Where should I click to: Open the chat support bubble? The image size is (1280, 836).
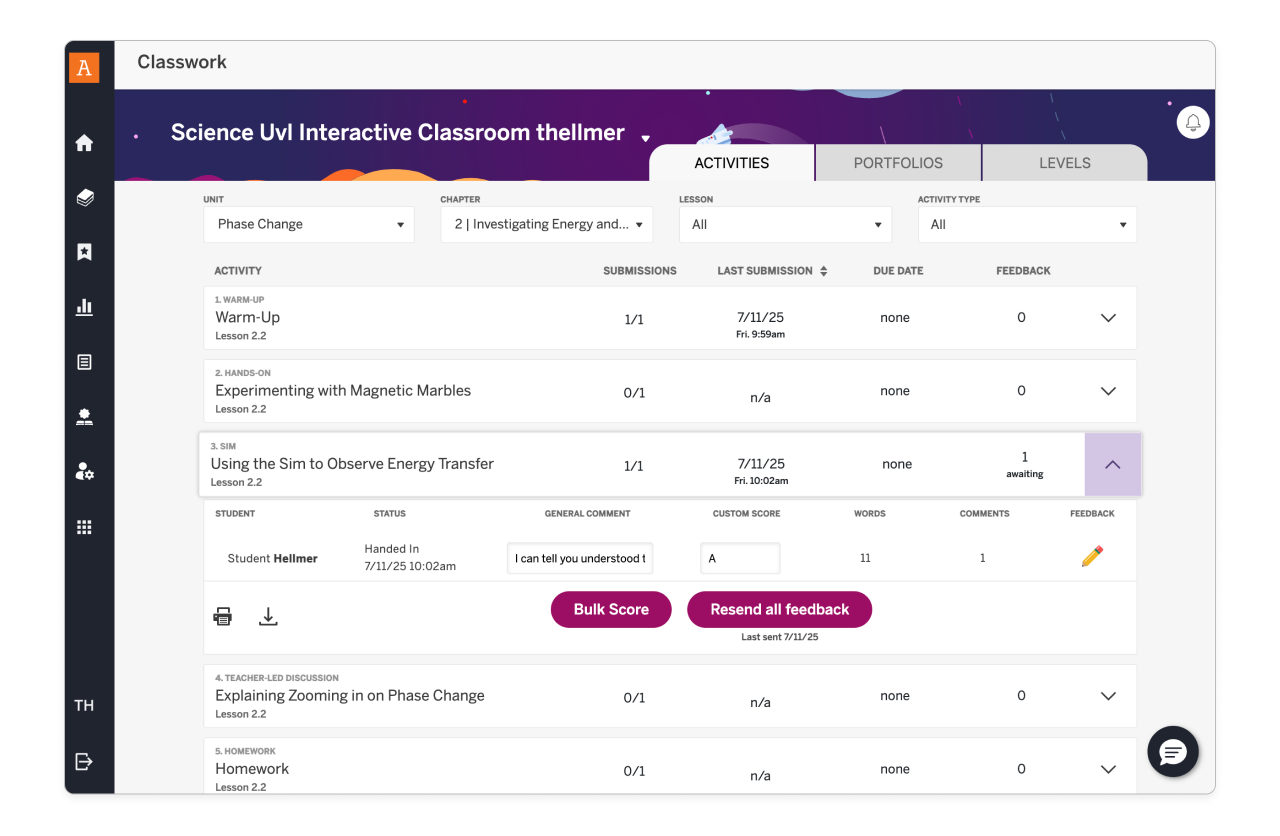pos(1173,752)
